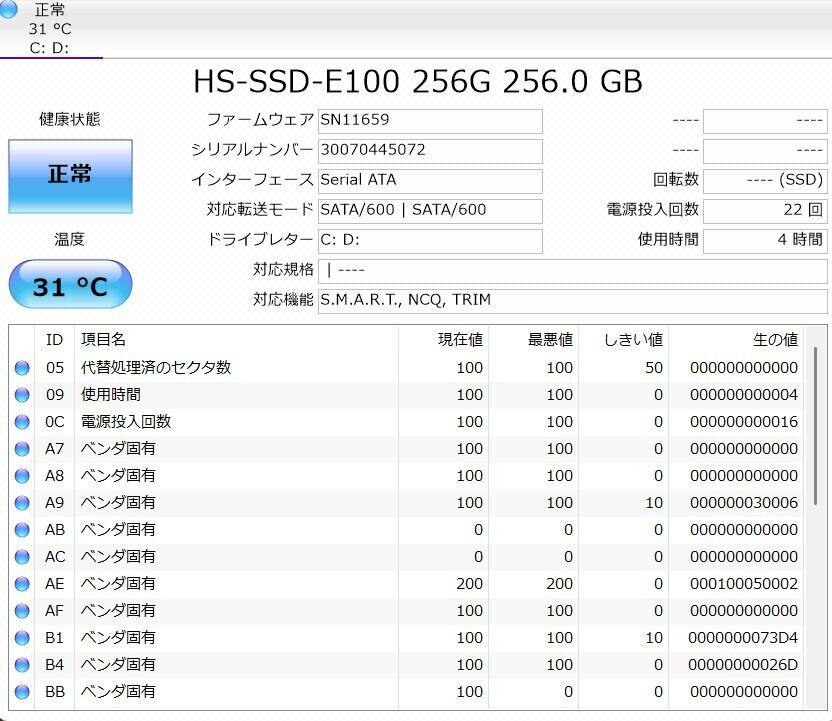
Task: Click the 対応転送モード field SATA/600
Action: [430, 211]
